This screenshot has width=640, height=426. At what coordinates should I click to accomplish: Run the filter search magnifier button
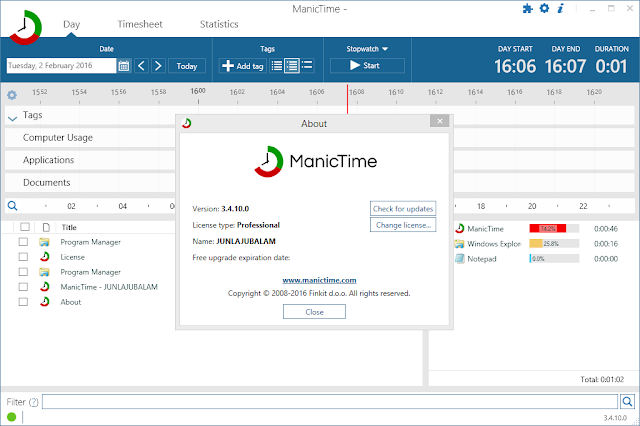click(x=628, y=402)
